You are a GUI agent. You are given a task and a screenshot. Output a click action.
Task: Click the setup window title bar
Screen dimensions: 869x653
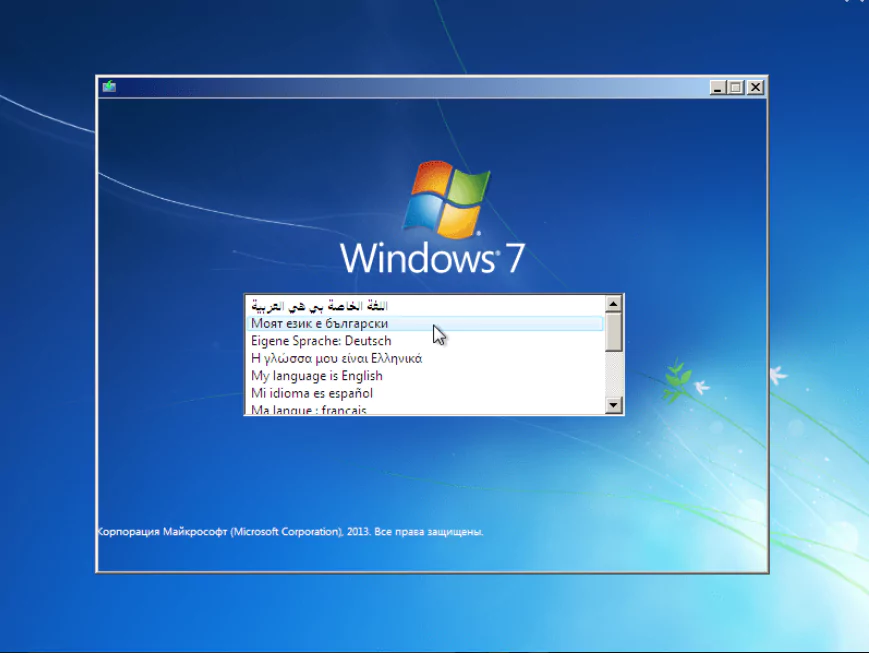(400, 87)
